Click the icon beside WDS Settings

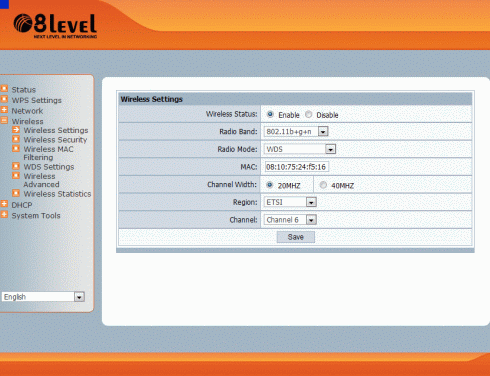[16, 166]
